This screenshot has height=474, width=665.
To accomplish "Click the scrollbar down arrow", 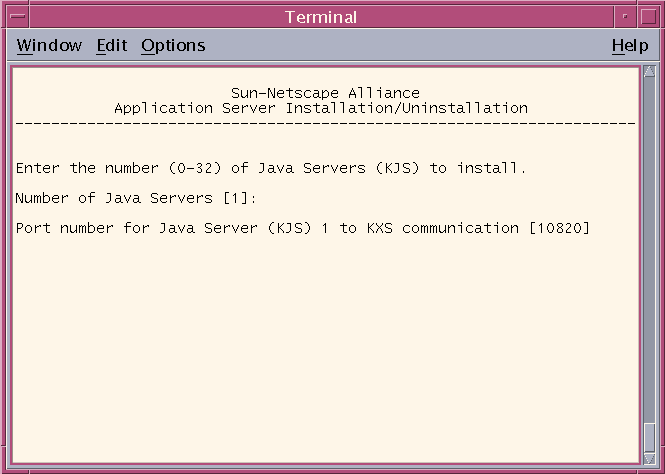I will [649, 458].
